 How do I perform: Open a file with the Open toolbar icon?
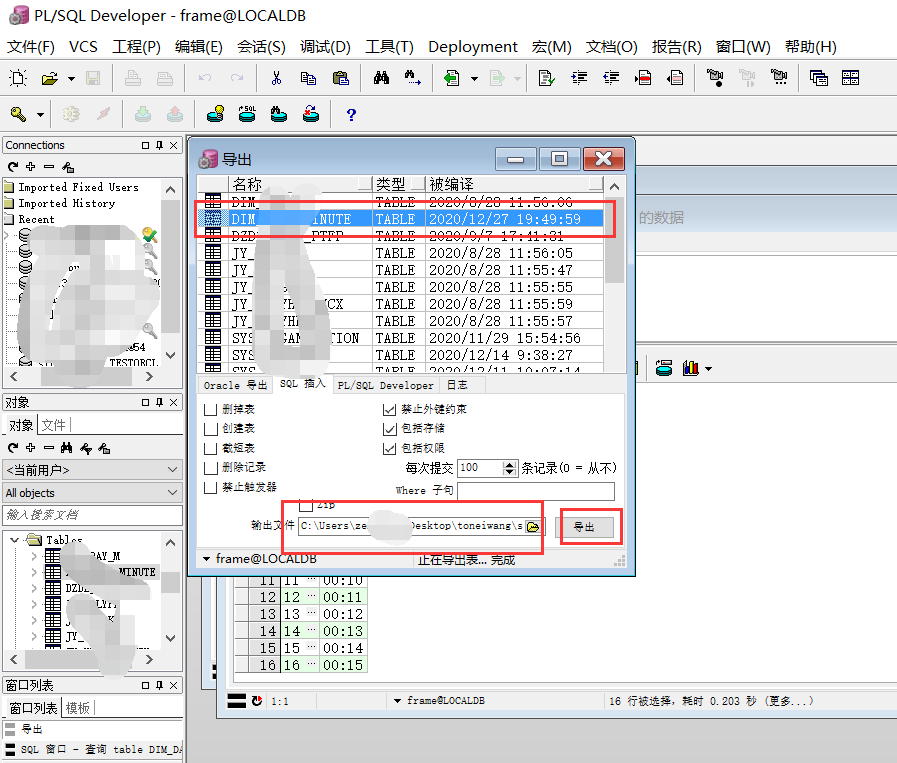50,77
